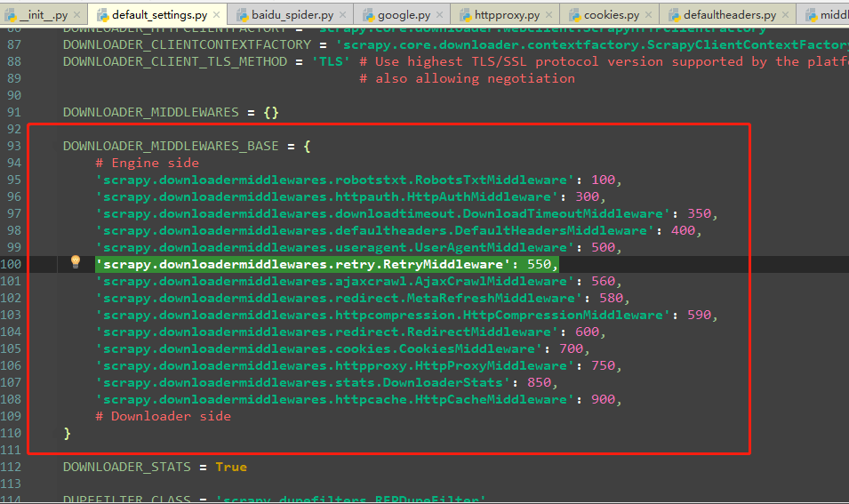
Task: Open the baidu_spider.py tab
Action: tap(292, 15)
